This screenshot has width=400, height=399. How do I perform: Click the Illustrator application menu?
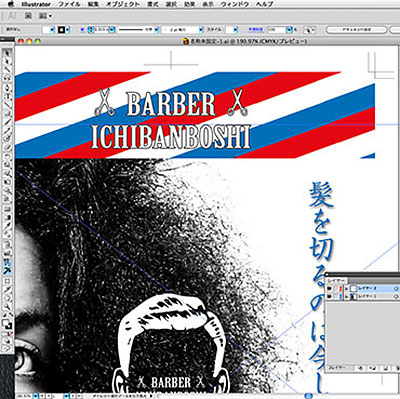coord(36,4)
